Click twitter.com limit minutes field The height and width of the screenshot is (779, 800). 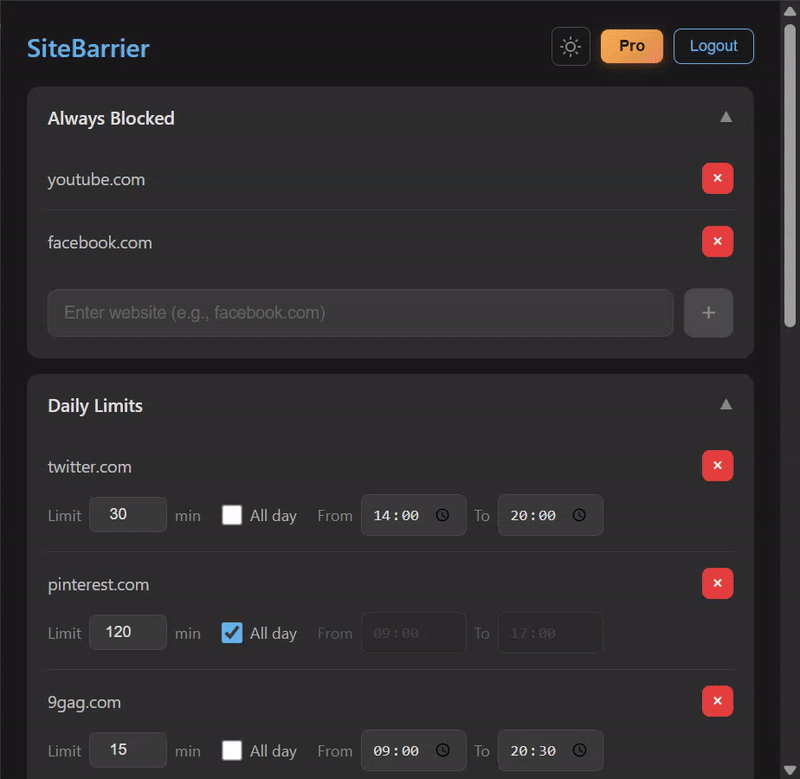(128, 515)
